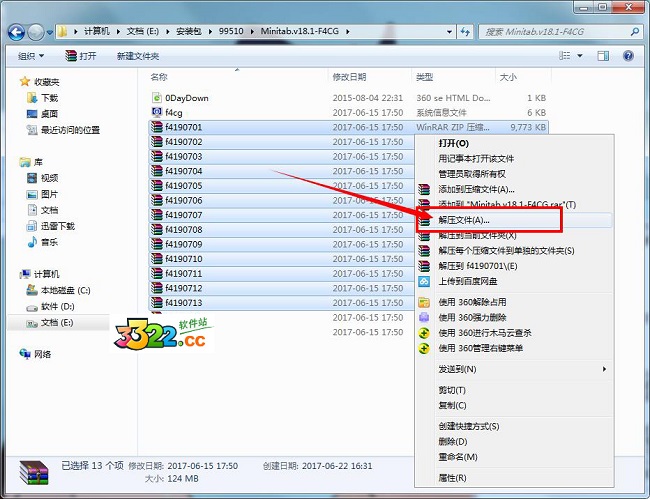The width and height of the screenshot is (650, 499).
Task: Click the f4190701 archive icon
Action: tap(157, 126)
